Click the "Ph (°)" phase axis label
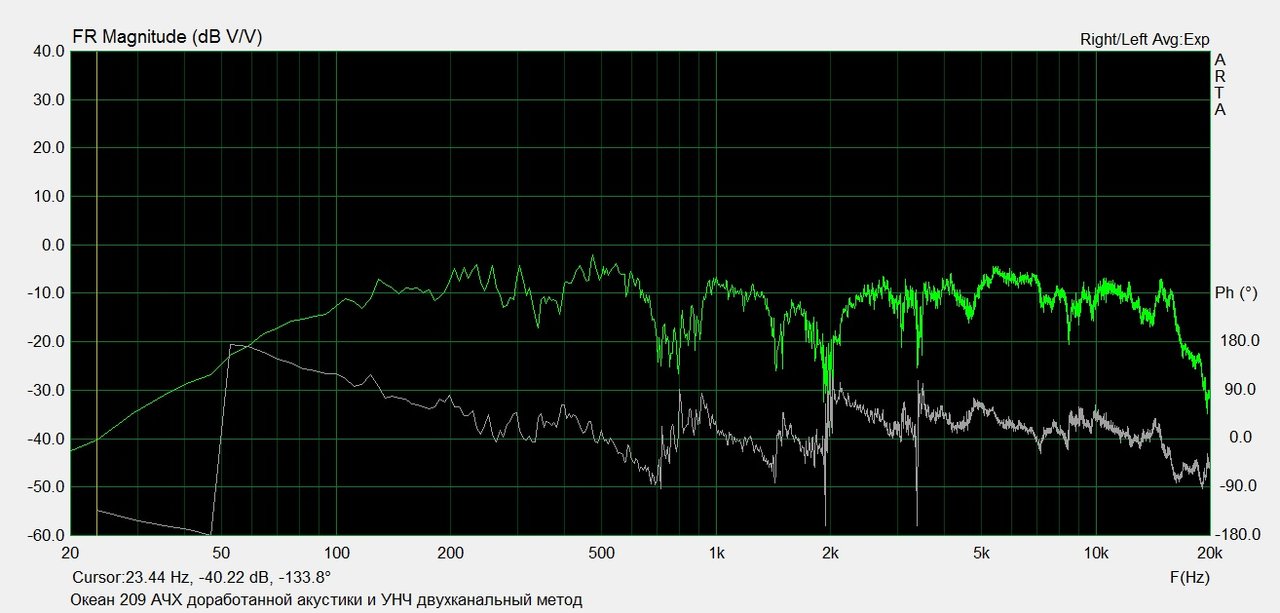 point(1236,293)
